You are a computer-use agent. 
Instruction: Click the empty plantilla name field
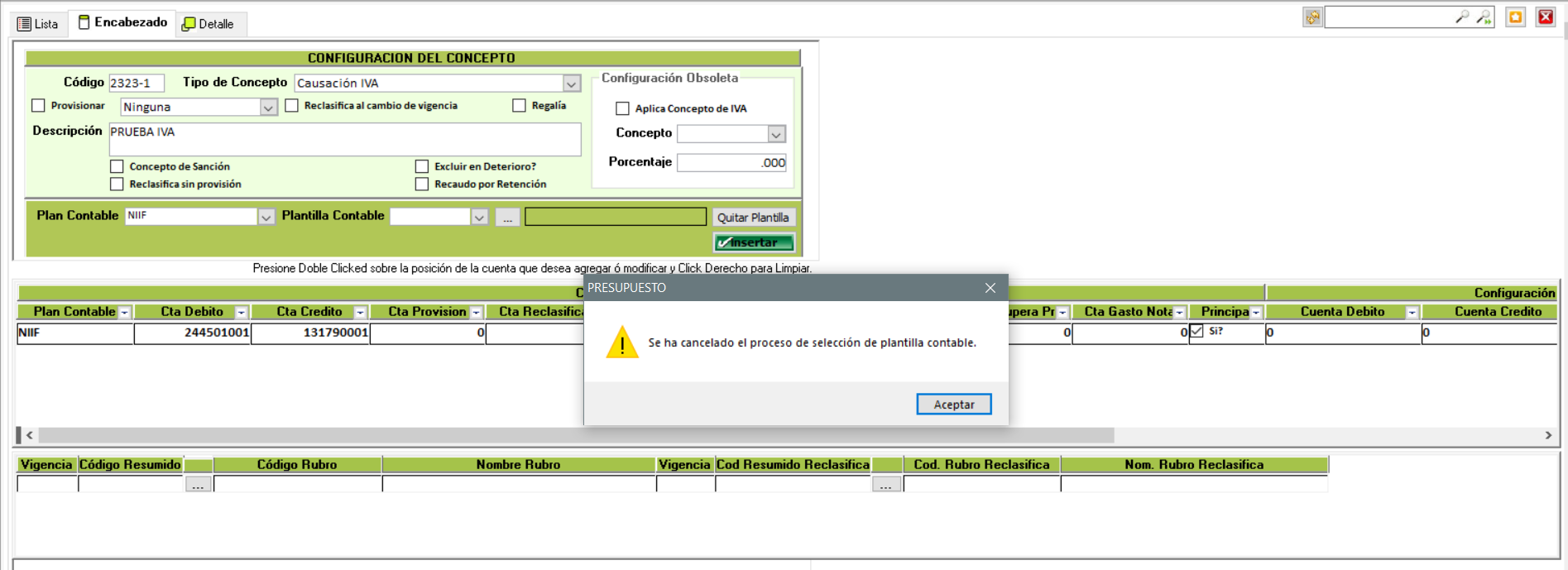point(616,217)
